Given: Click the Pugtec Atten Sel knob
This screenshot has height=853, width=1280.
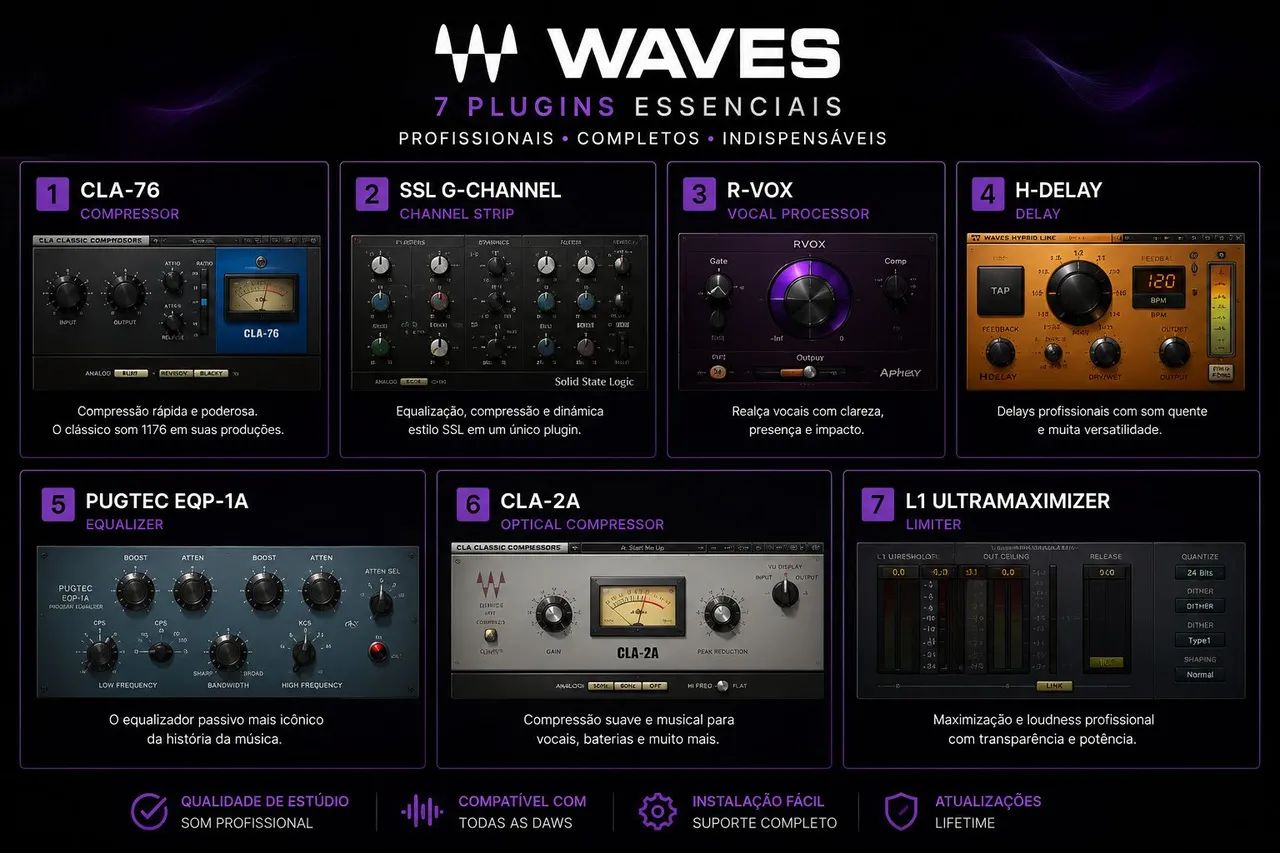Looking at the screenshot, I should (x=380, y=603).
